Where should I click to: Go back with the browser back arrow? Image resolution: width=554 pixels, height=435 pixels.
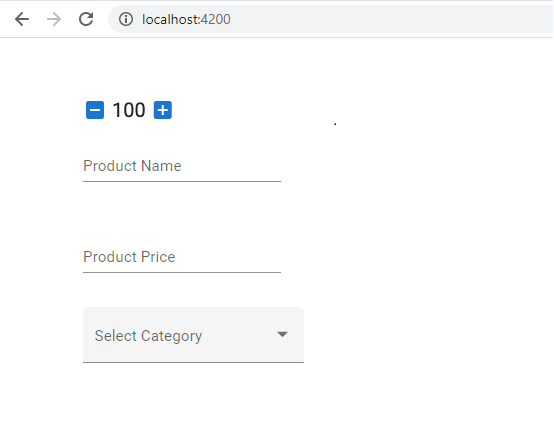(x=22, y=19)
